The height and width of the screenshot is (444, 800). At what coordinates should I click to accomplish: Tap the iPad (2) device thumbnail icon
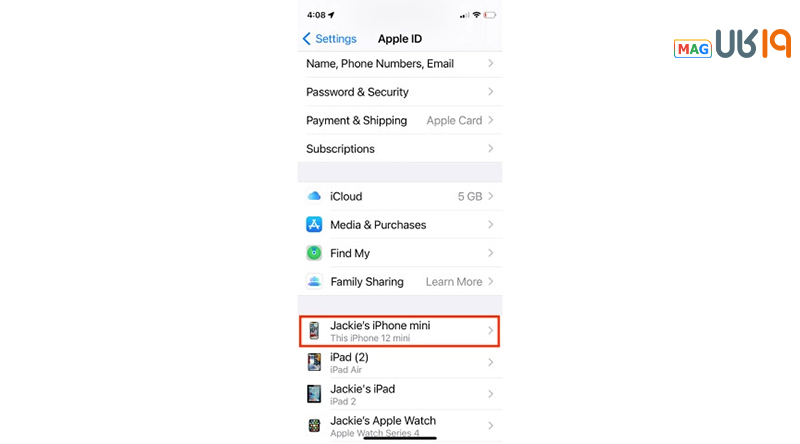point(314,362)
